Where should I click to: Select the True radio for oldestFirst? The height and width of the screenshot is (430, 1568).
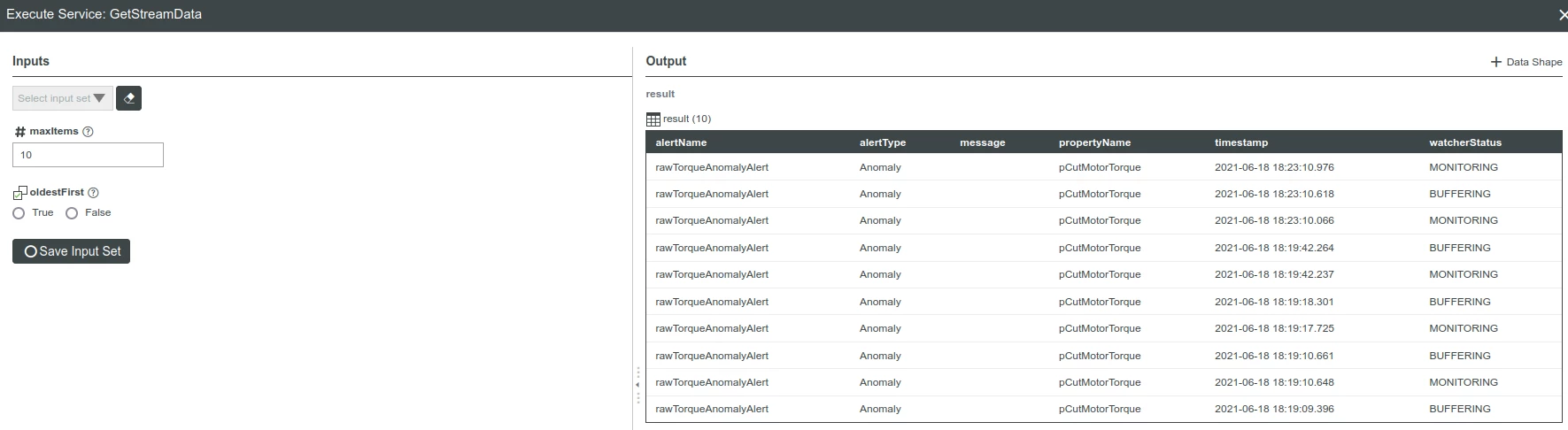point(19,213)
